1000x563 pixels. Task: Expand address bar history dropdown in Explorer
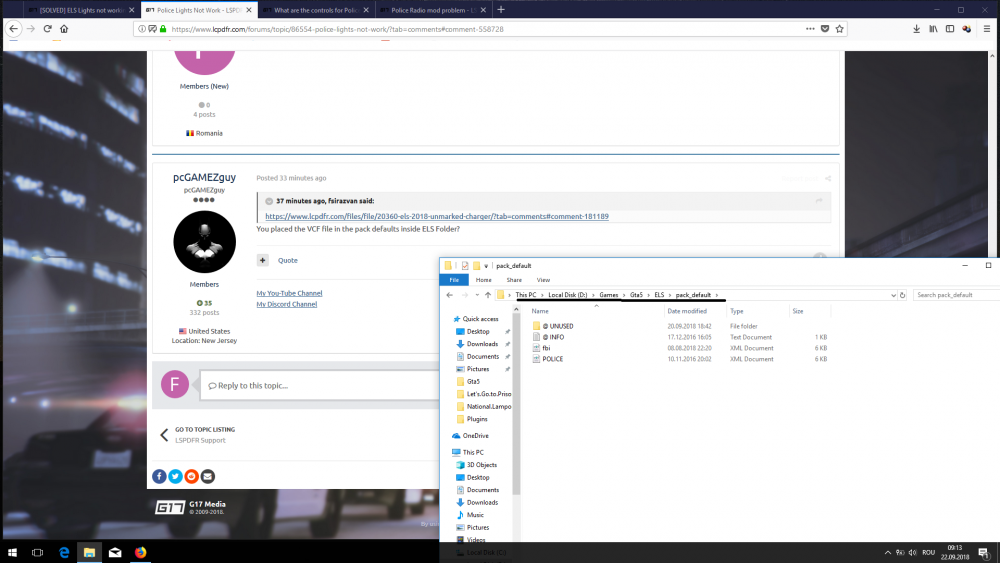tap(893, 295)
